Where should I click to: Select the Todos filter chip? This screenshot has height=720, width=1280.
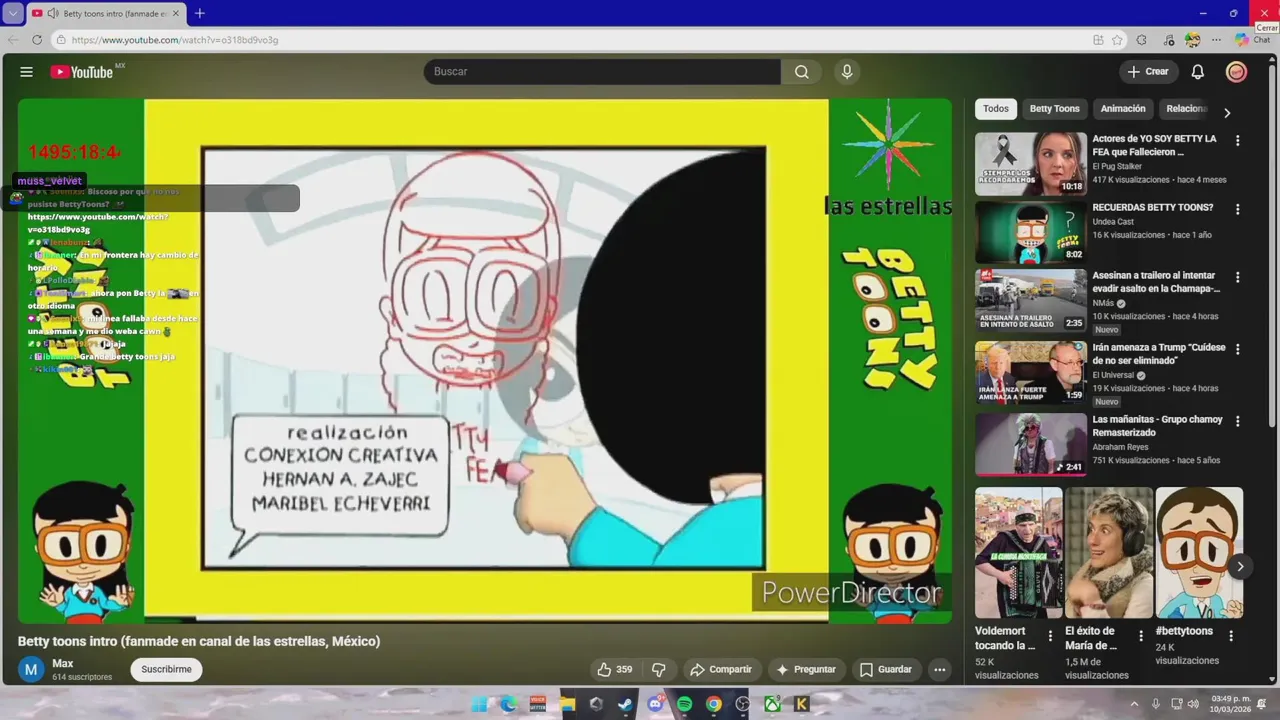tap(996, 109)
